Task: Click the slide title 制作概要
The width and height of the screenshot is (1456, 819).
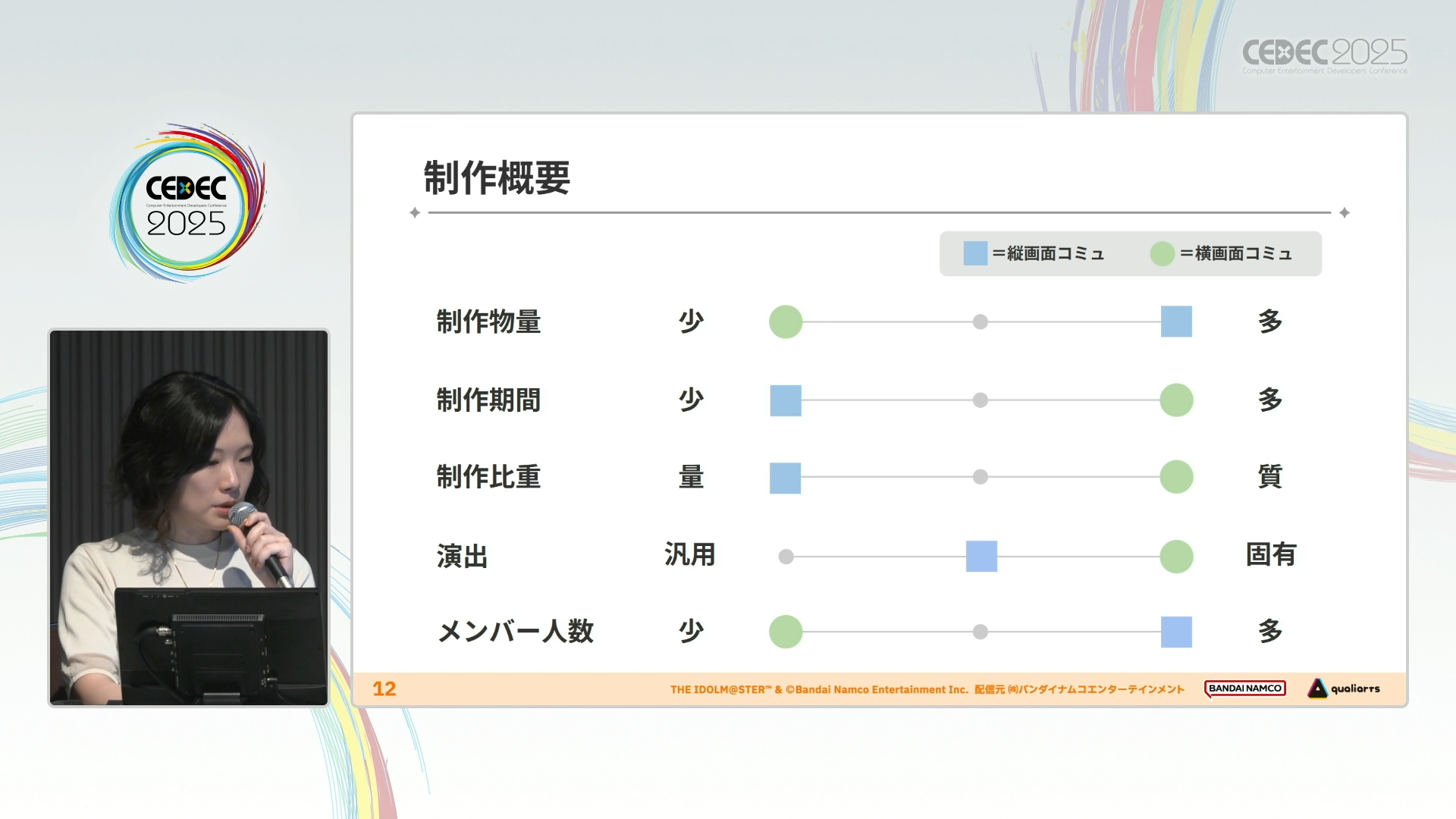Action: point(497,178)
